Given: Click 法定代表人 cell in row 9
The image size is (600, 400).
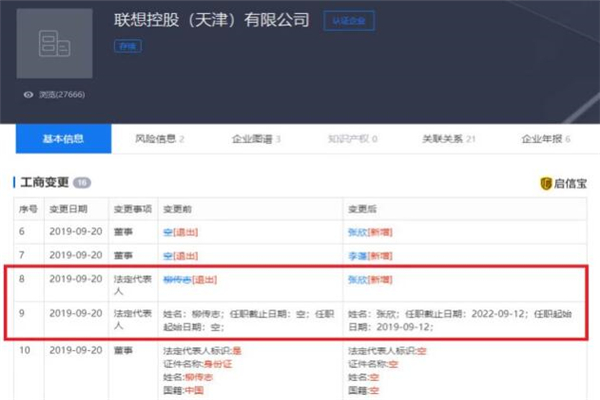Looking at the screenshot, I should [x=133, y=320].
